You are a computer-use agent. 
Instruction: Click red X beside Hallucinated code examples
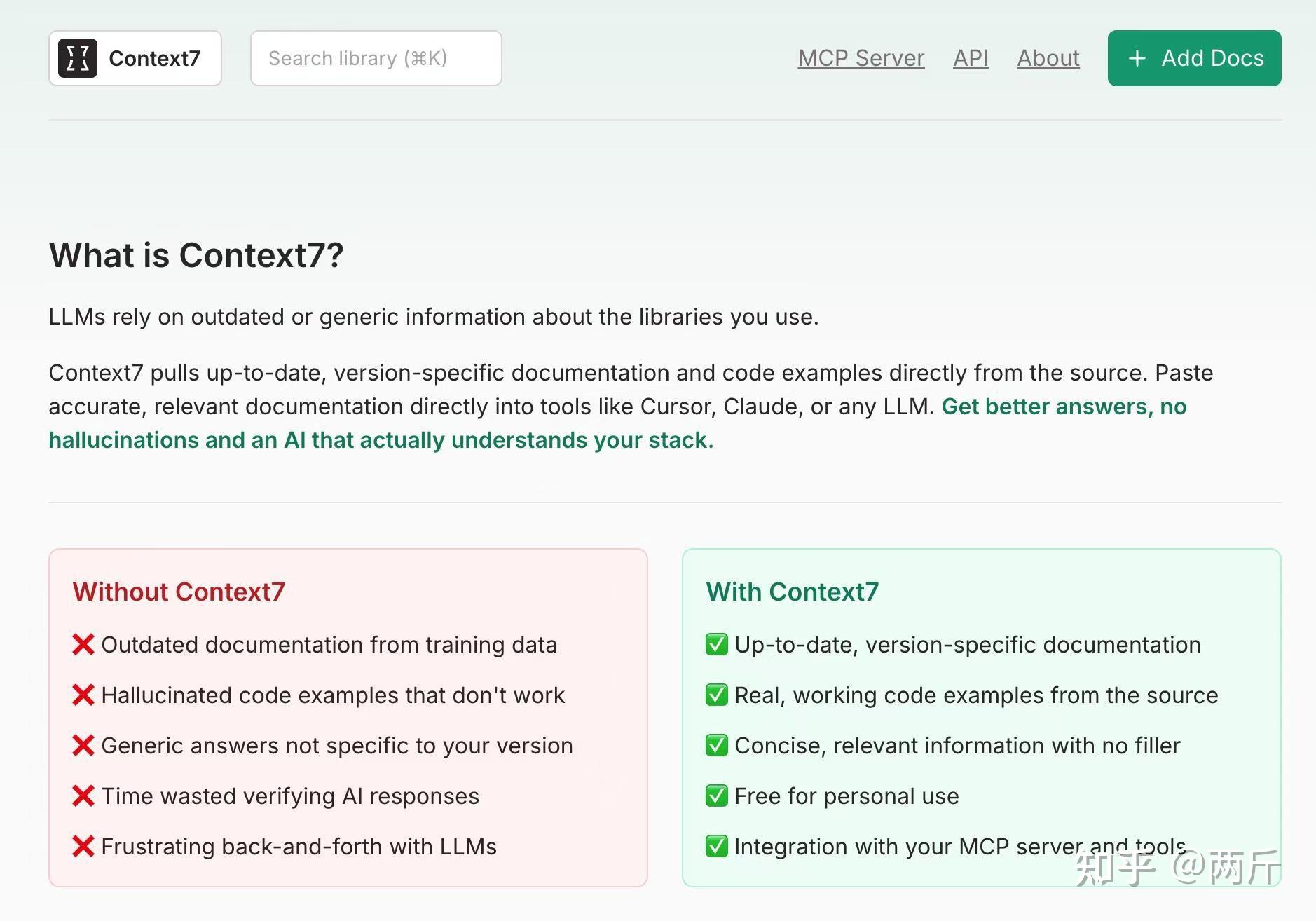[83, 695]
